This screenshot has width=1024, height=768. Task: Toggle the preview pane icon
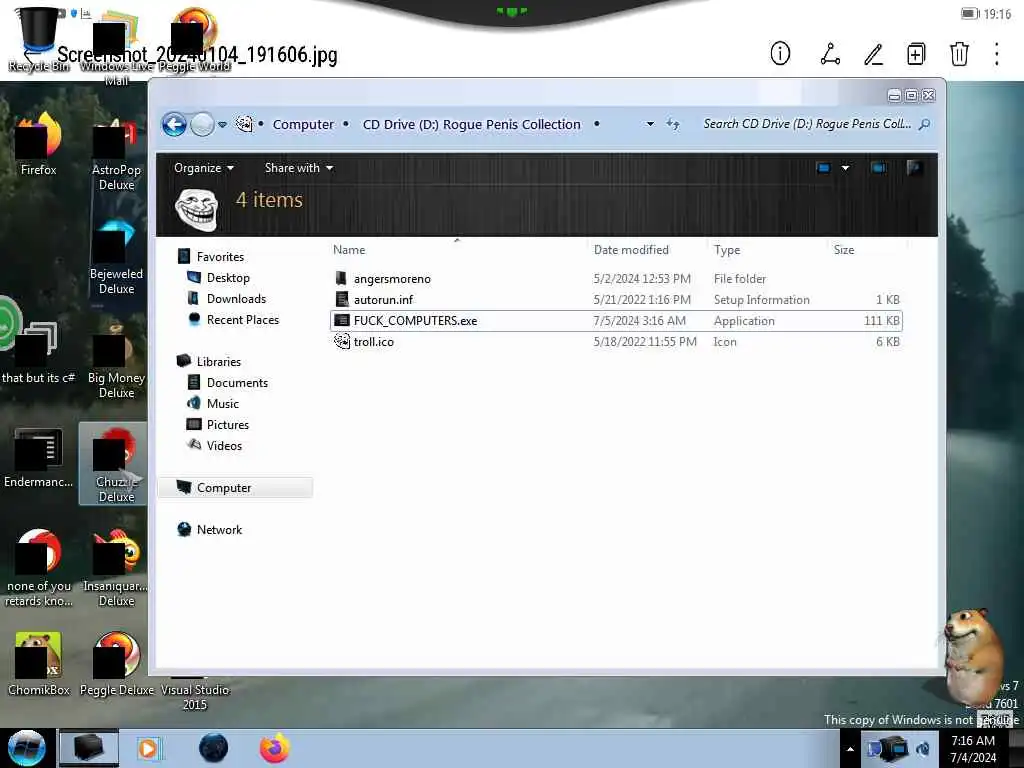click(x=878, y=168)
